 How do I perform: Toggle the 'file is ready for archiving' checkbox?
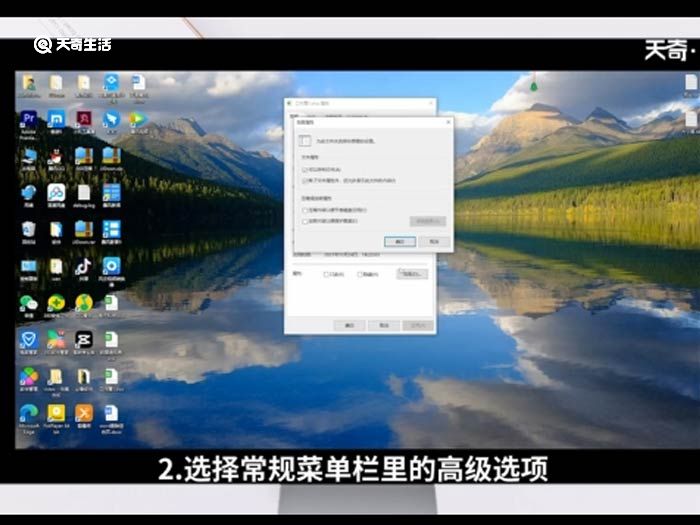click(x=305, y=170)
